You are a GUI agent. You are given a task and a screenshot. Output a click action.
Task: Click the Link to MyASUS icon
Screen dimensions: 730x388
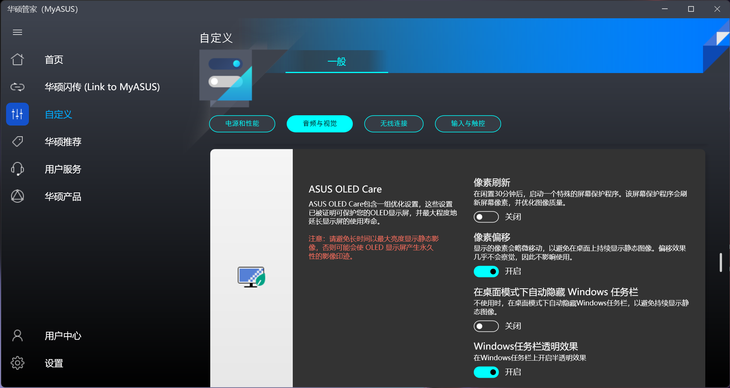click(x=17, y=87)
